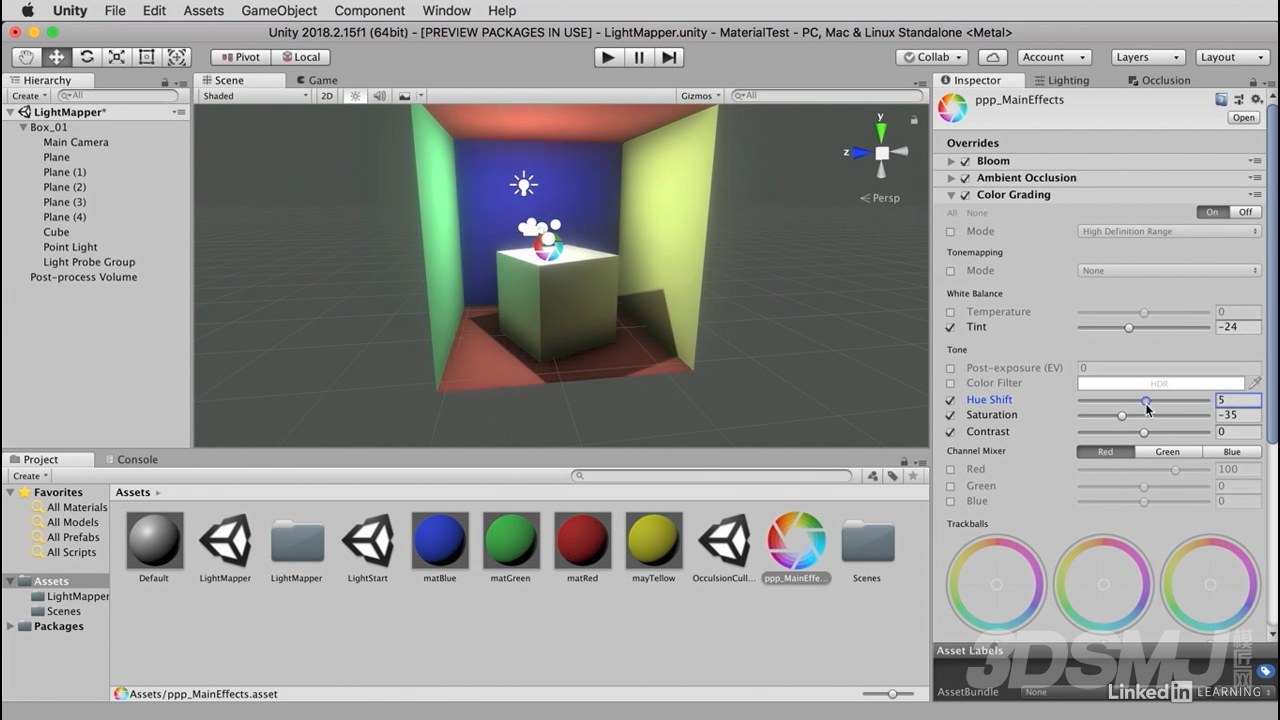Open the GameObject menu
The image size is (1280, 720).
(x=279, y=11)
